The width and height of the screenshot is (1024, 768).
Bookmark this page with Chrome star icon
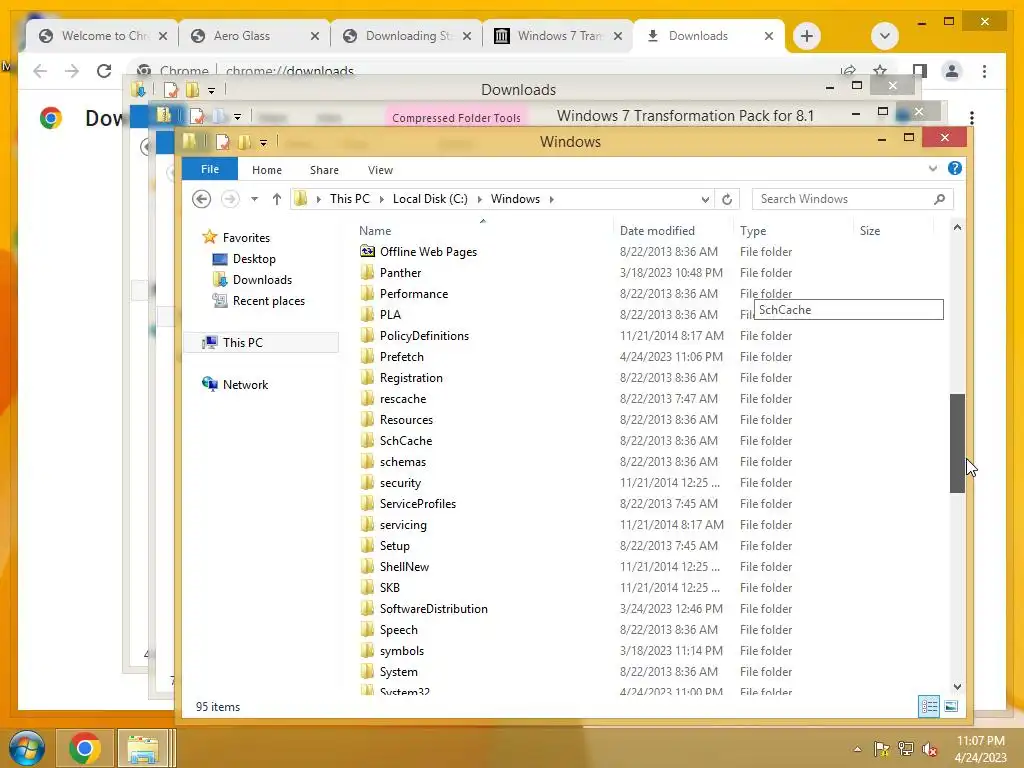coord(880,71)
